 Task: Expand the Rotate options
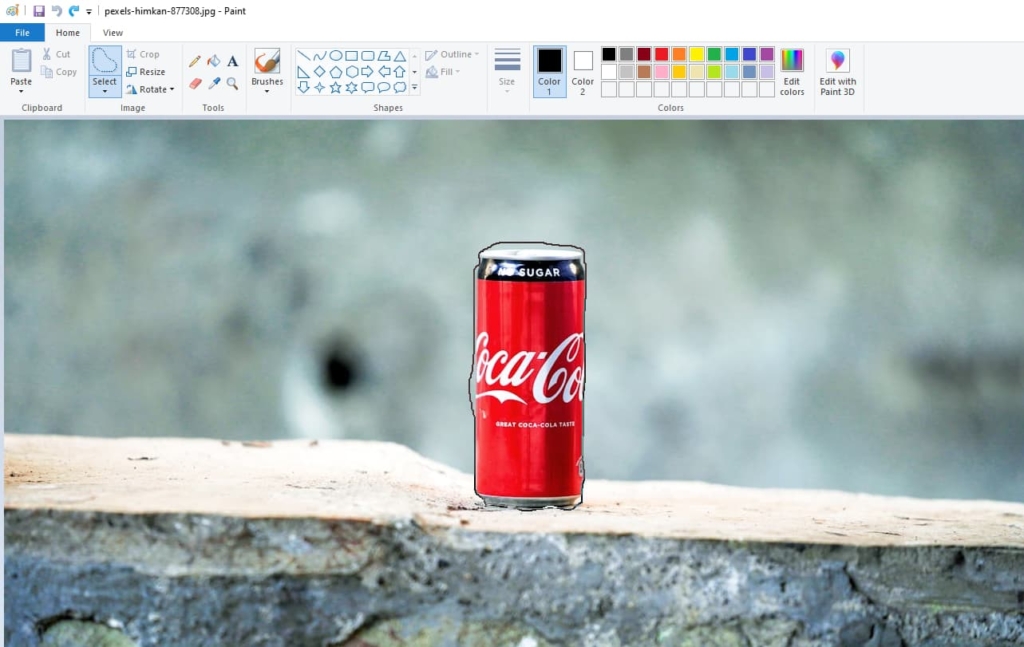tap(151, 89)
